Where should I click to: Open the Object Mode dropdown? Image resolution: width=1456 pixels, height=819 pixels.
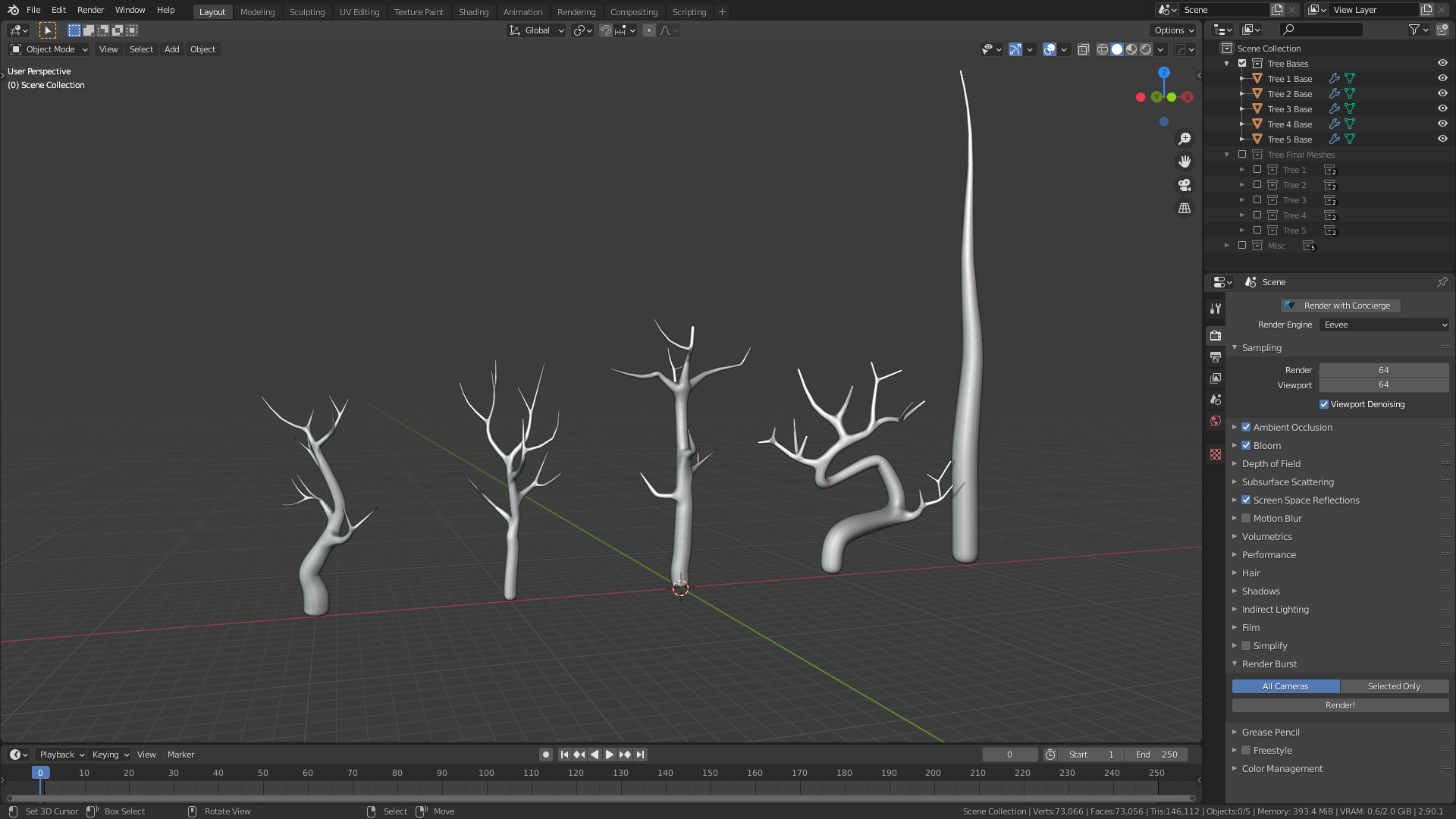click(x=49, y=49)
